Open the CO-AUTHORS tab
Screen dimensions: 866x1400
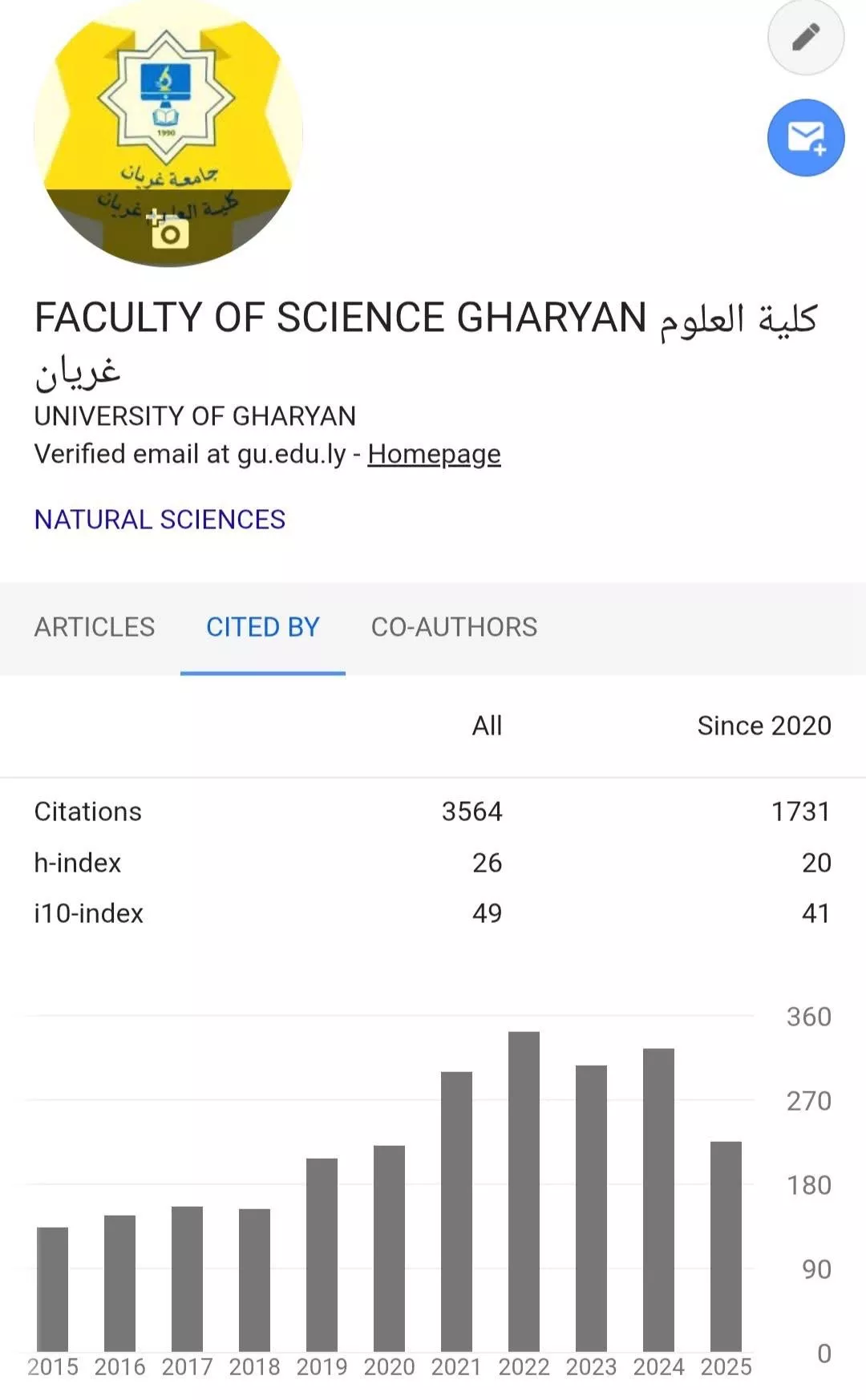[x=454, y=627]
